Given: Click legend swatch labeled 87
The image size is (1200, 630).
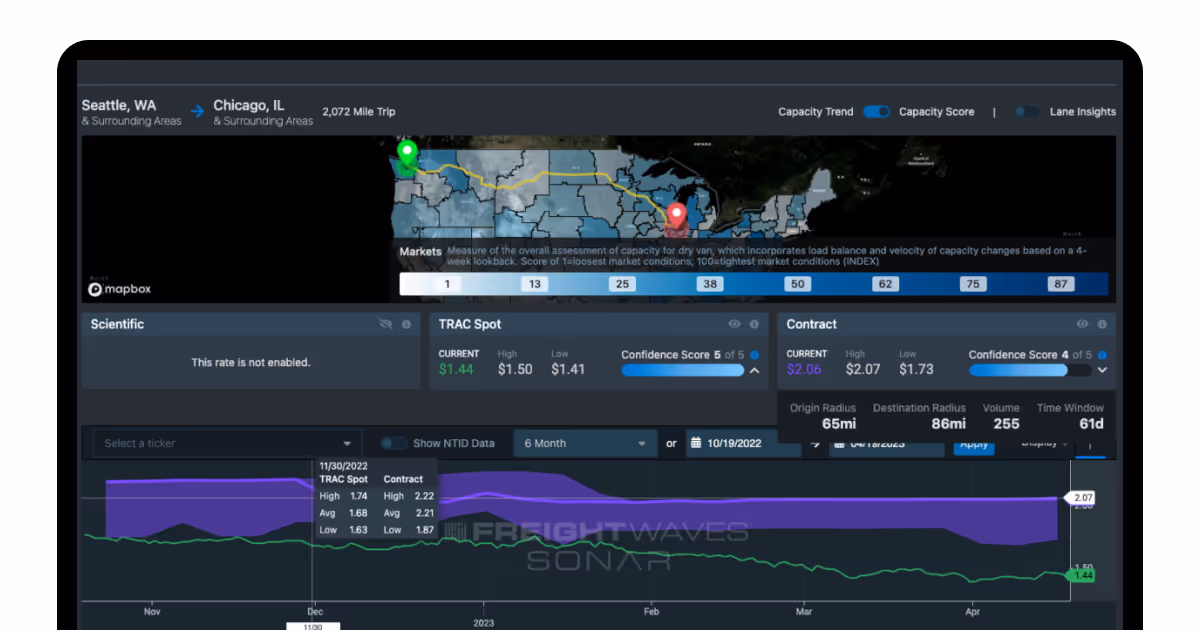Looking at the screenshot, I should click(1060, 284).
